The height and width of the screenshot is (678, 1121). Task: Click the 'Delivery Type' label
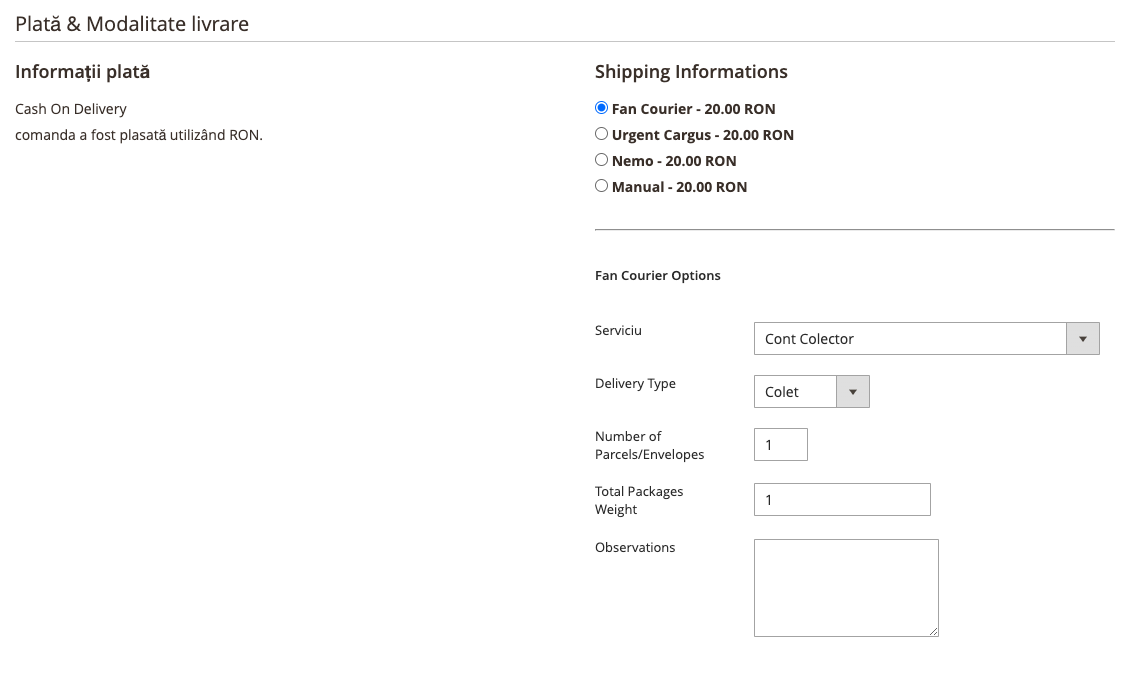point(636,383)
